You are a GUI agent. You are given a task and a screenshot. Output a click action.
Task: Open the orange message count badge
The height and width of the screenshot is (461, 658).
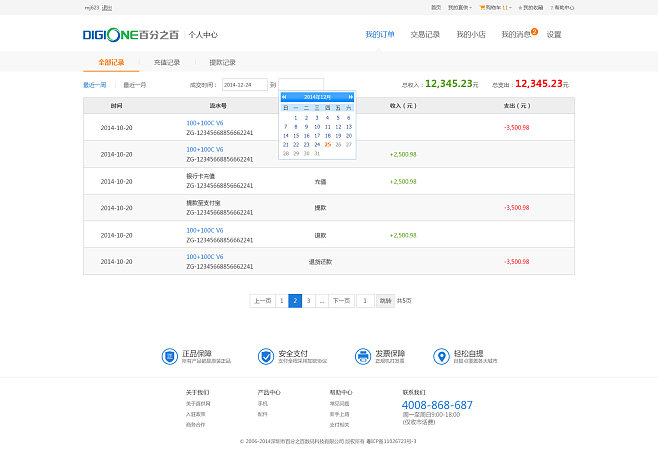(534, 31)
